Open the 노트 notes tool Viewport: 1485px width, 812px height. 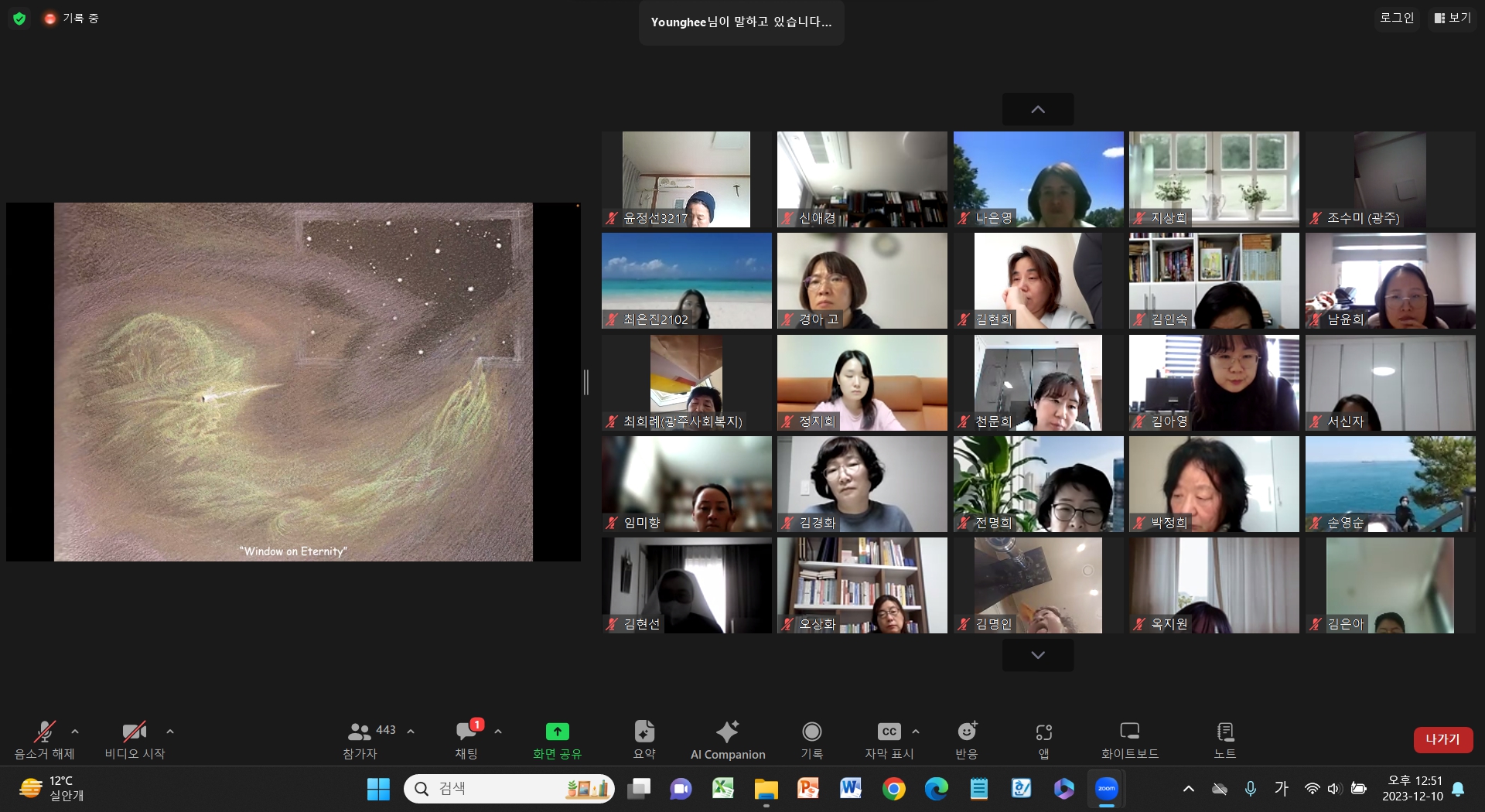1225,740
